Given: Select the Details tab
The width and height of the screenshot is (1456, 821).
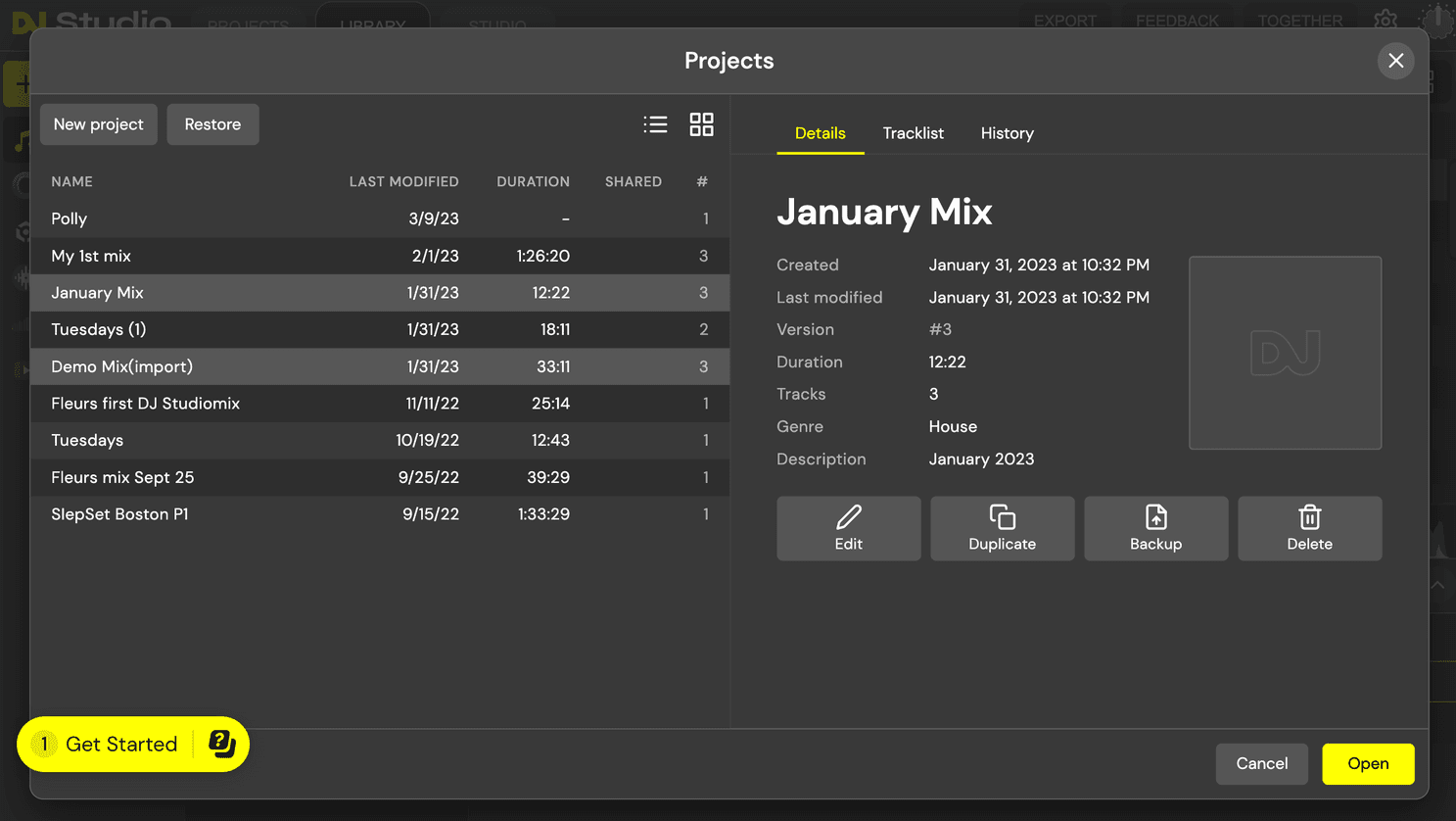Looking at the screenshot, I should 820,133.
